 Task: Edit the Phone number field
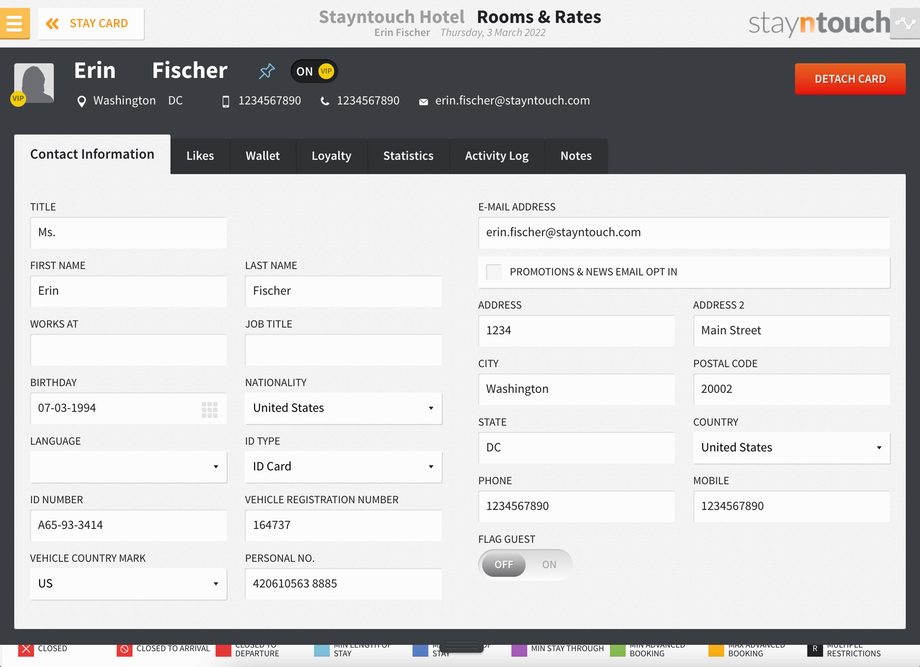[x=576, y=506]
